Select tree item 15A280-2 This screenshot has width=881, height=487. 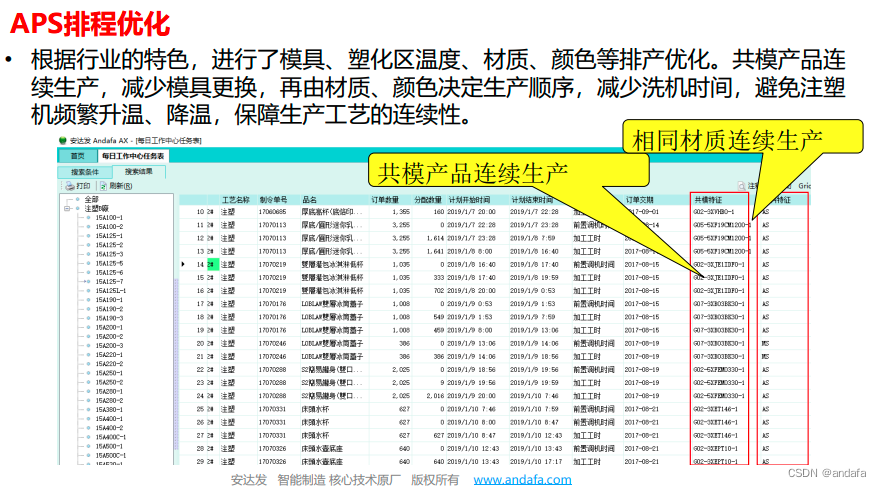[109, 401]
